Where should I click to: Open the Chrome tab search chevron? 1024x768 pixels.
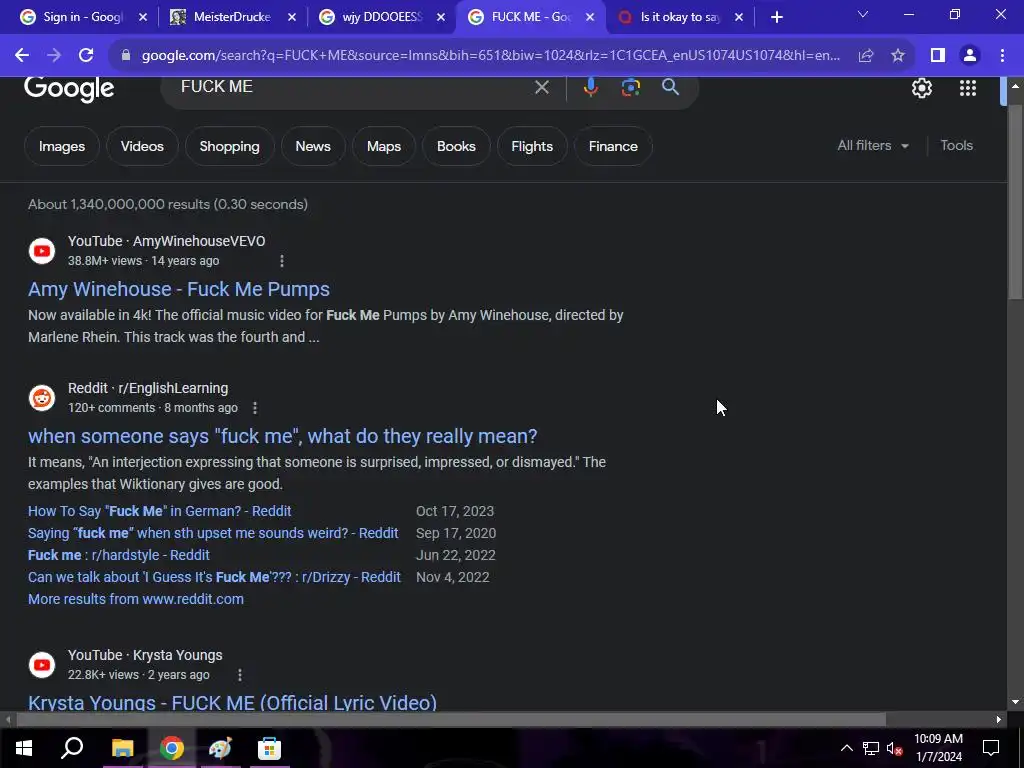(863, 14)
